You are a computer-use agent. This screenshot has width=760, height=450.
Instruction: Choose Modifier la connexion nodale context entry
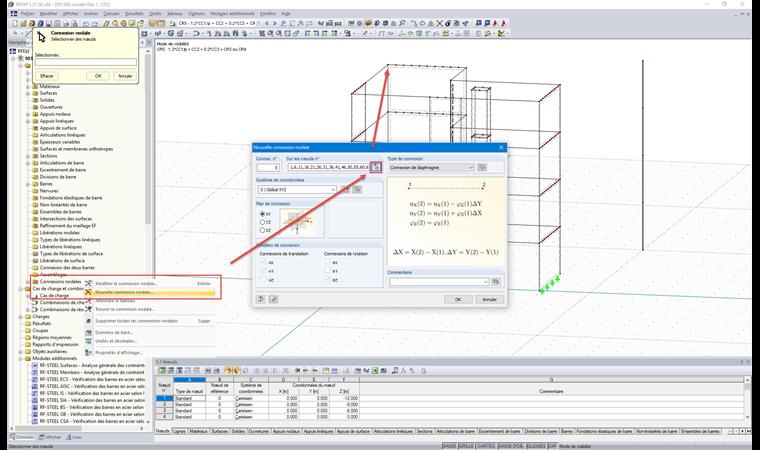(150, 284)
